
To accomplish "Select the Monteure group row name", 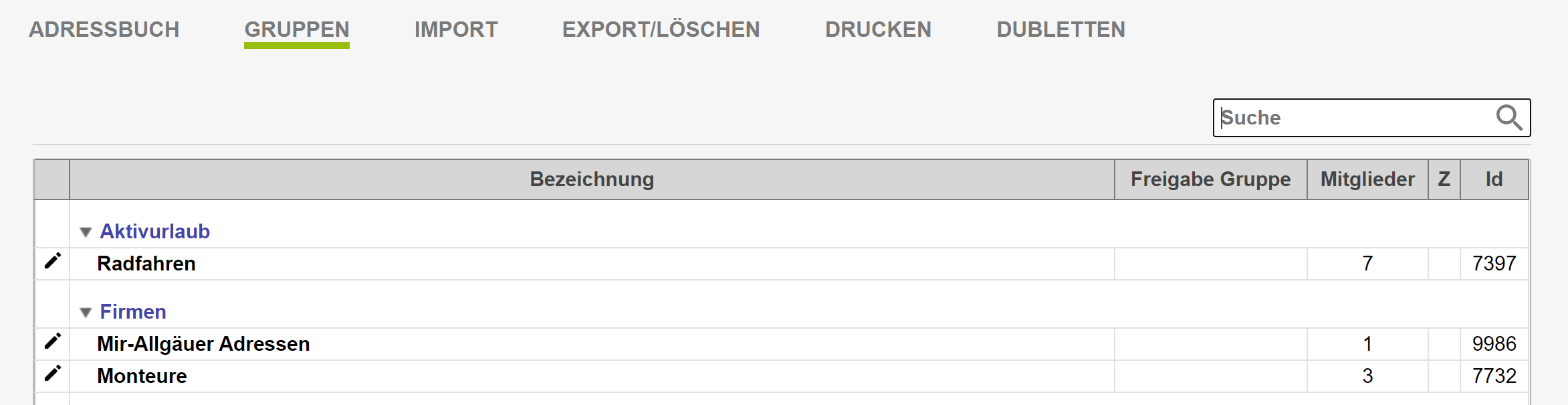I will pyautogui.click(x=142, y=376).
